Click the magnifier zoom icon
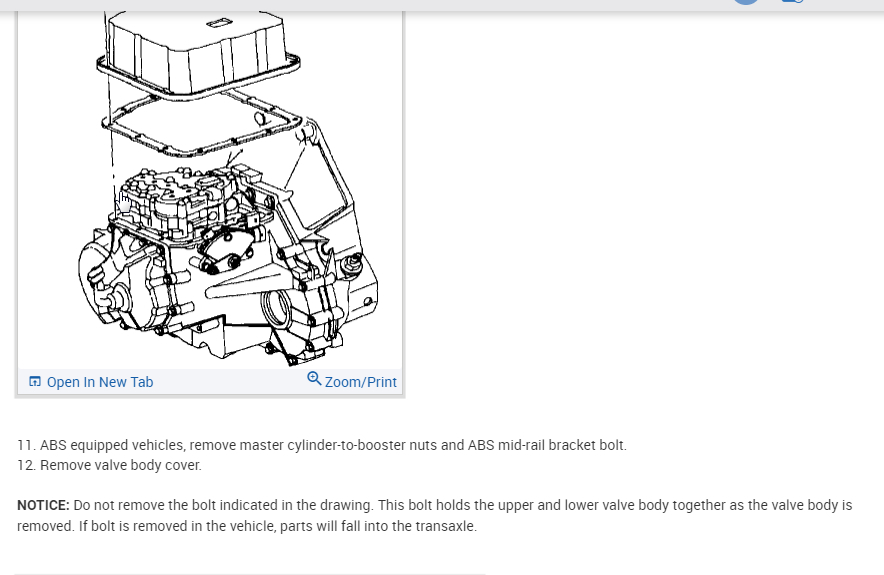The height and width of the screenshot is (575, 884). click(314, 378)
